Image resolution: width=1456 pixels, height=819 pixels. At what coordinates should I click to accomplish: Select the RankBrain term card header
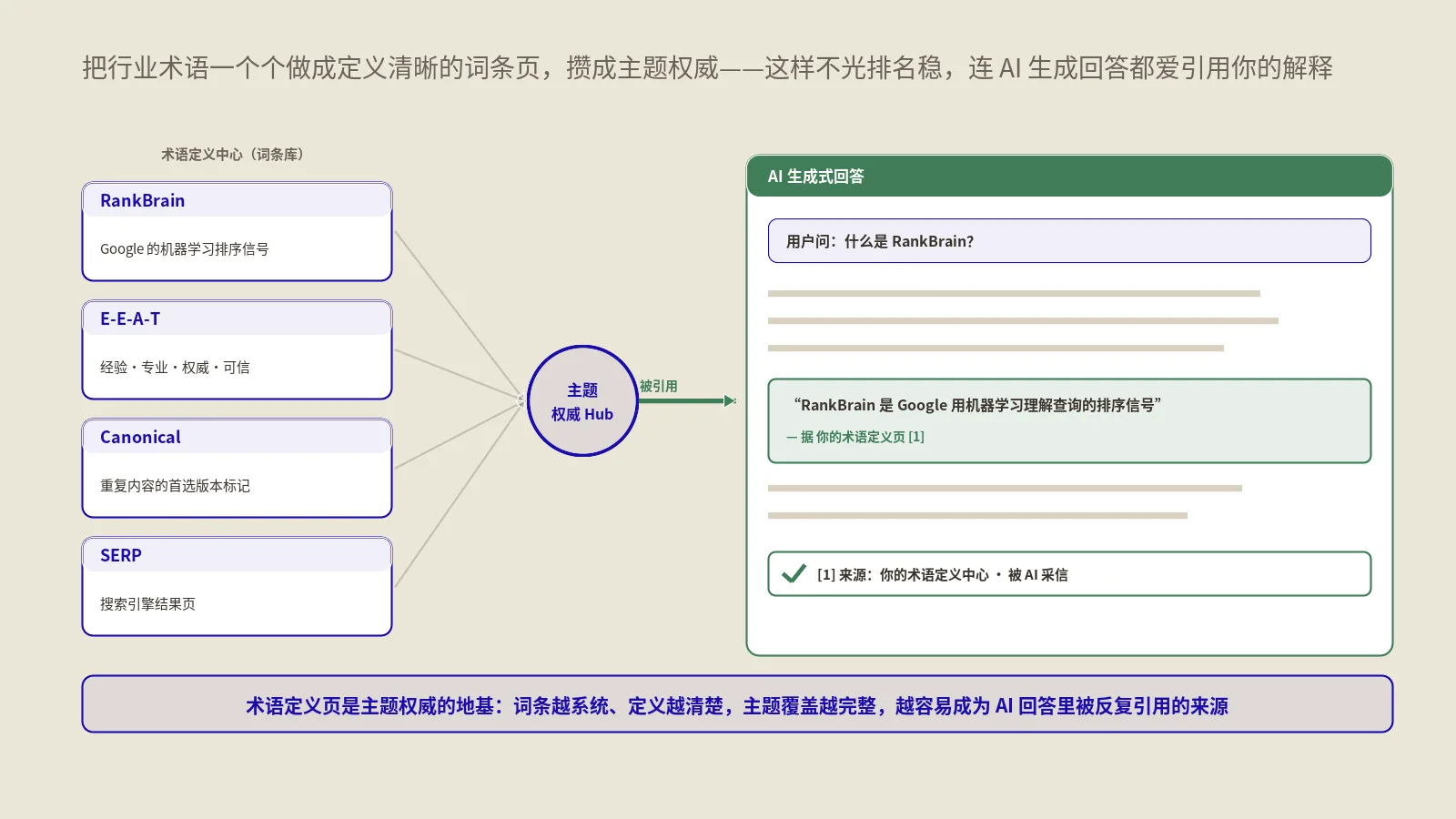[237, 200]
